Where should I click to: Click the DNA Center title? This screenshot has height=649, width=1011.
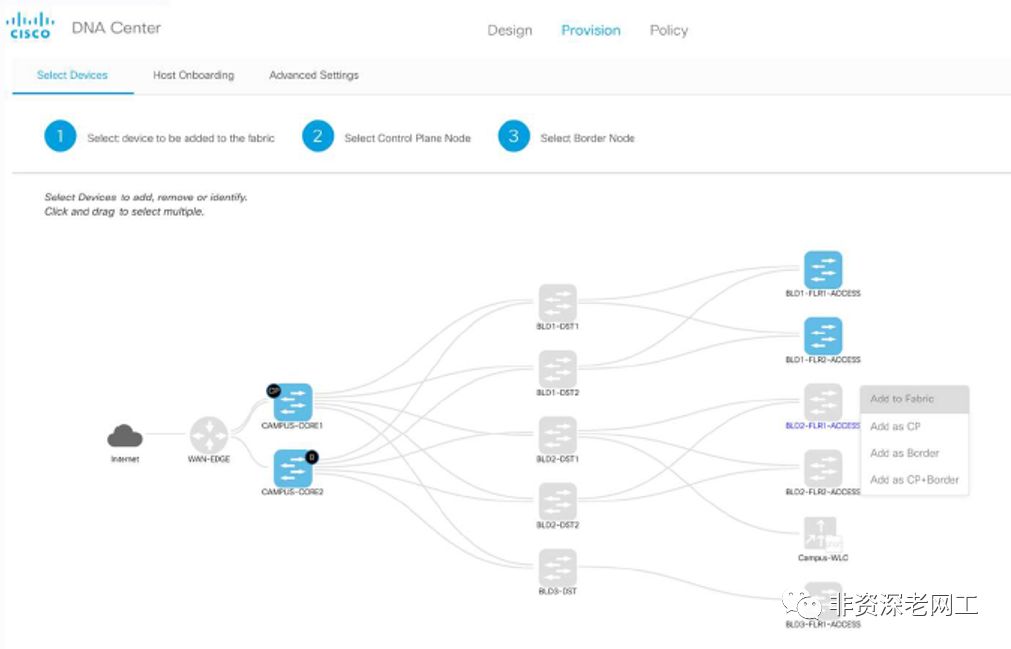[116, 28]
